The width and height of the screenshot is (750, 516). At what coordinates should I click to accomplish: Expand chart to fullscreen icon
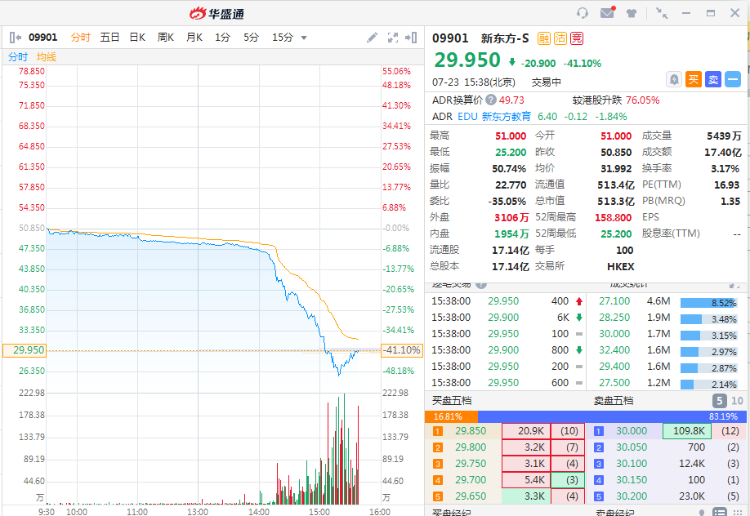point(393,37)
